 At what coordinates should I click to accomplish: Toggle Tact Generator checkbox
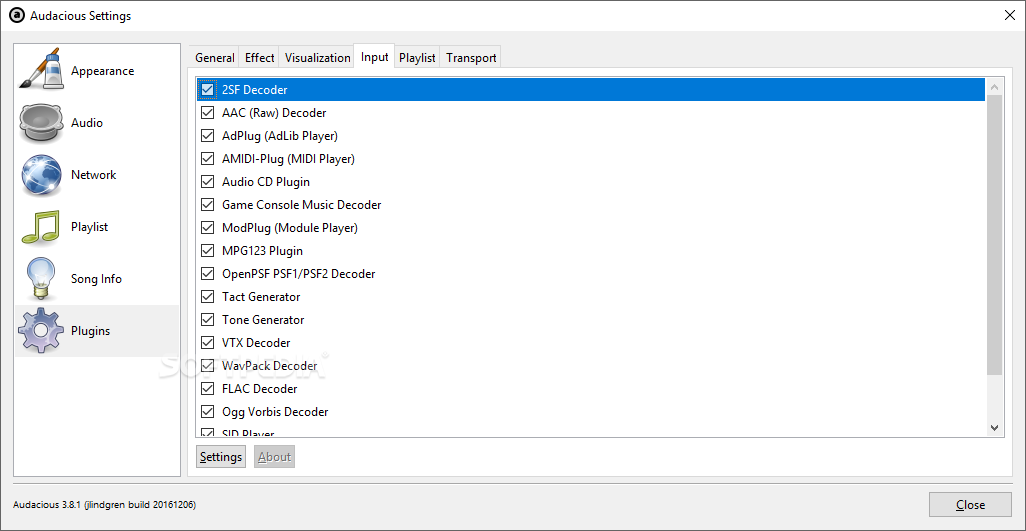(x=208, y=296)
